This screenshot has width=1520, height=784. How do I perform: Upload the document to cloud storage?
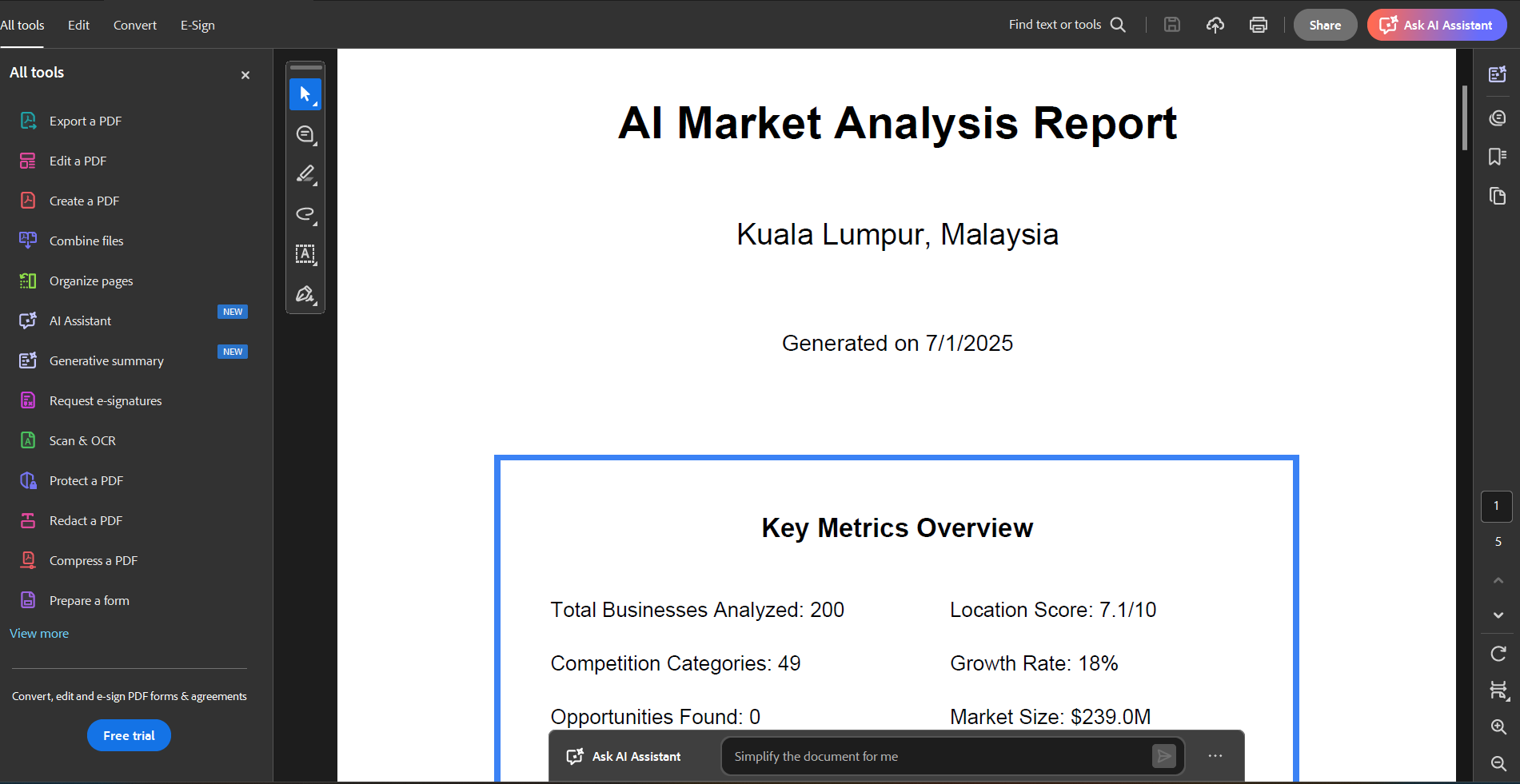(1215, 25)
